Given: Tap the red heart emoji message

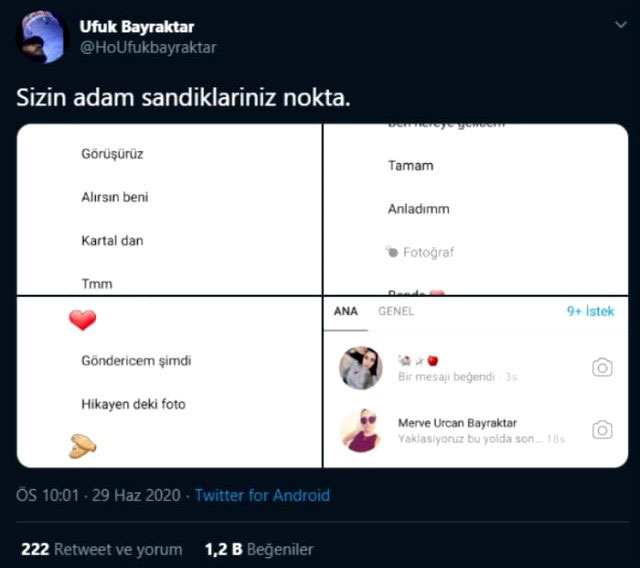Looking at the screenshot, I should 82,320.
